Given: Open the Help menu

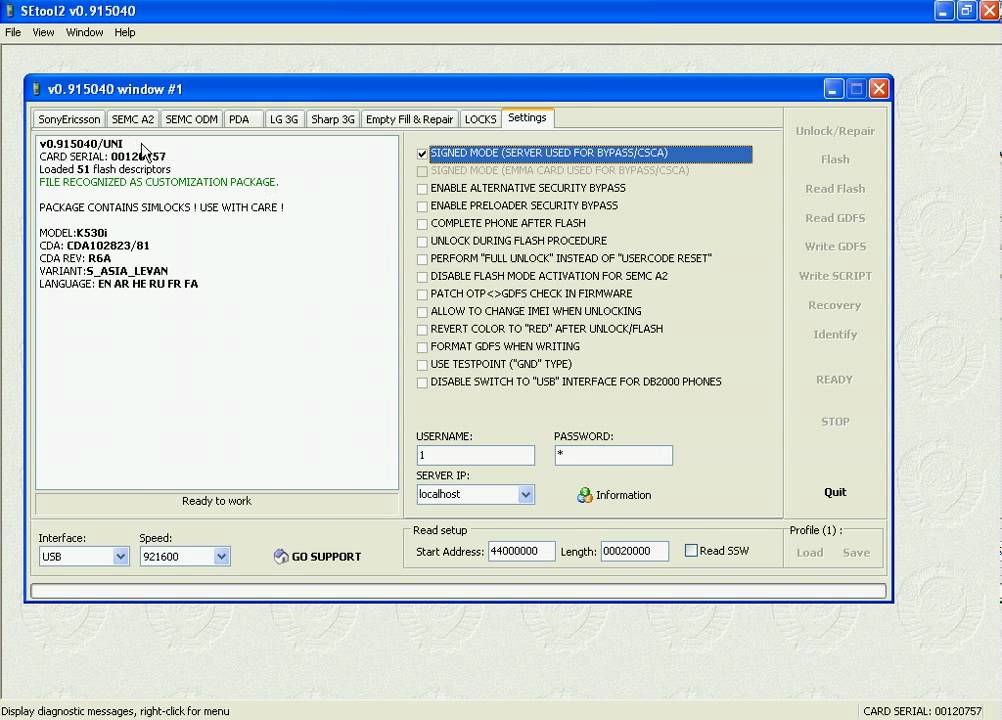Looking at the screenshot, I should point(125,32).
